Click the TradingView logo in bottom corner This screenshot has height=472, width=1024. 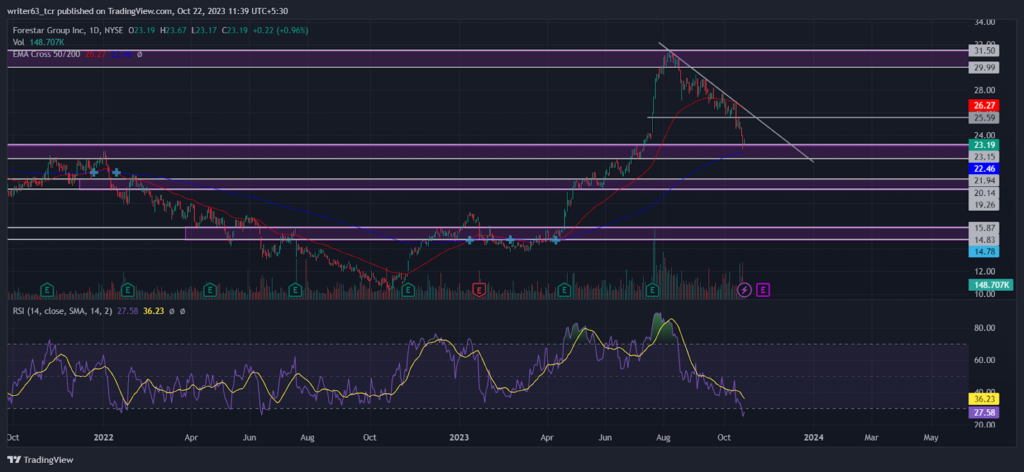[41, 460]
